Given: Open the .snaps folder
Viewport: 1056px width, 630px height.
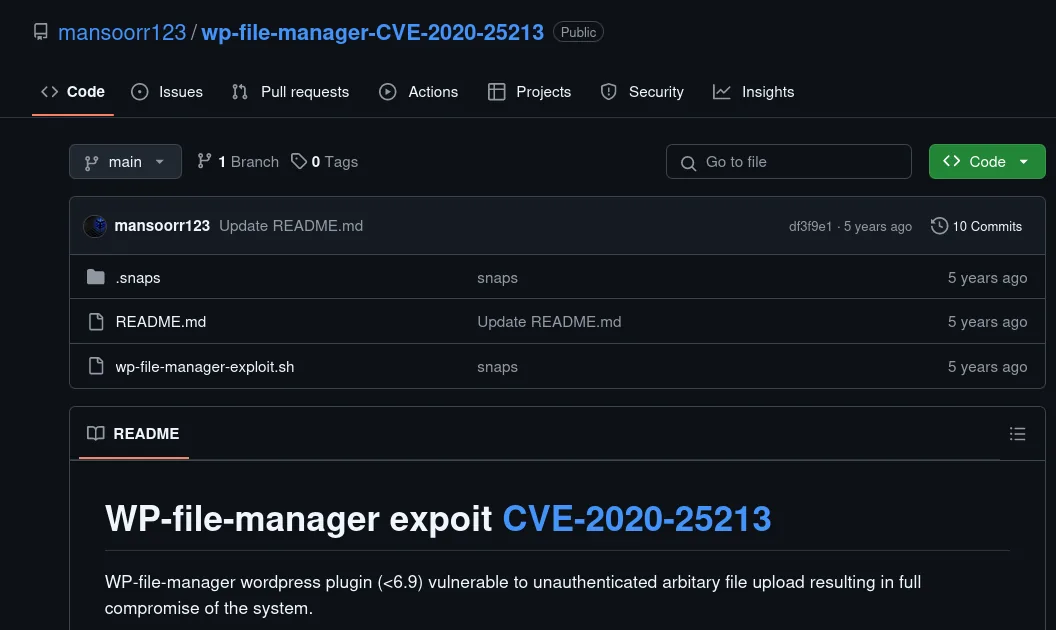Looking at the screenshot, I should [138, 278].
